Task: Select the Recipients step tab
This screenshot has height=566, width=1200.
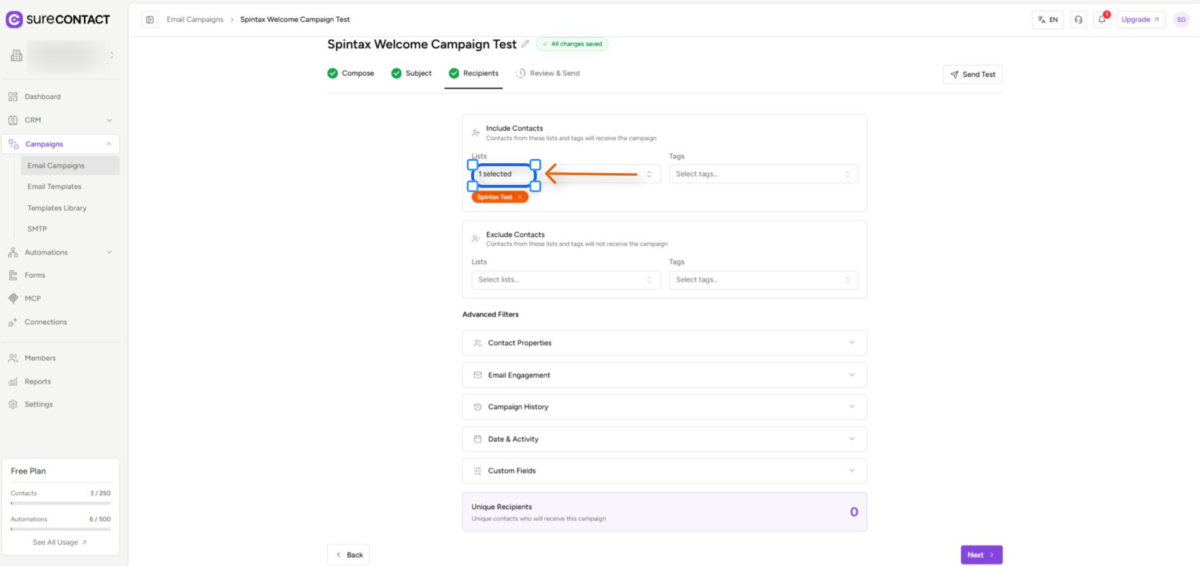Action: click(x=473, y=73)
